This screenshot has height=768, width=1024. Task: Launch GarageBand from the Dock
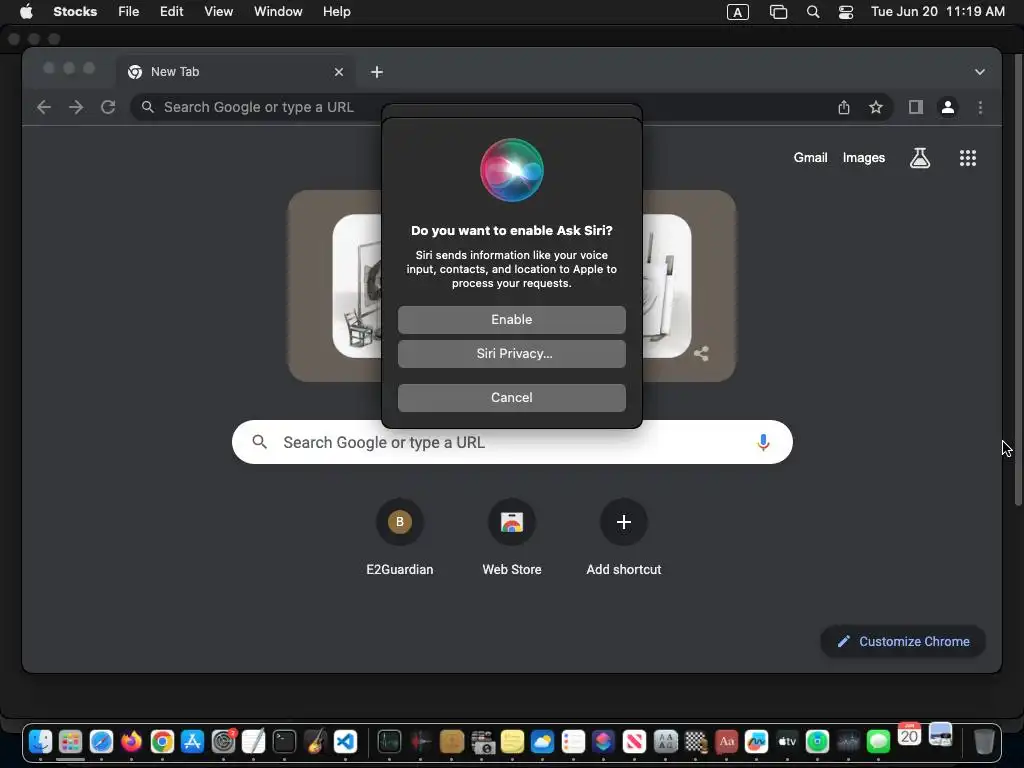coord(315,742)
